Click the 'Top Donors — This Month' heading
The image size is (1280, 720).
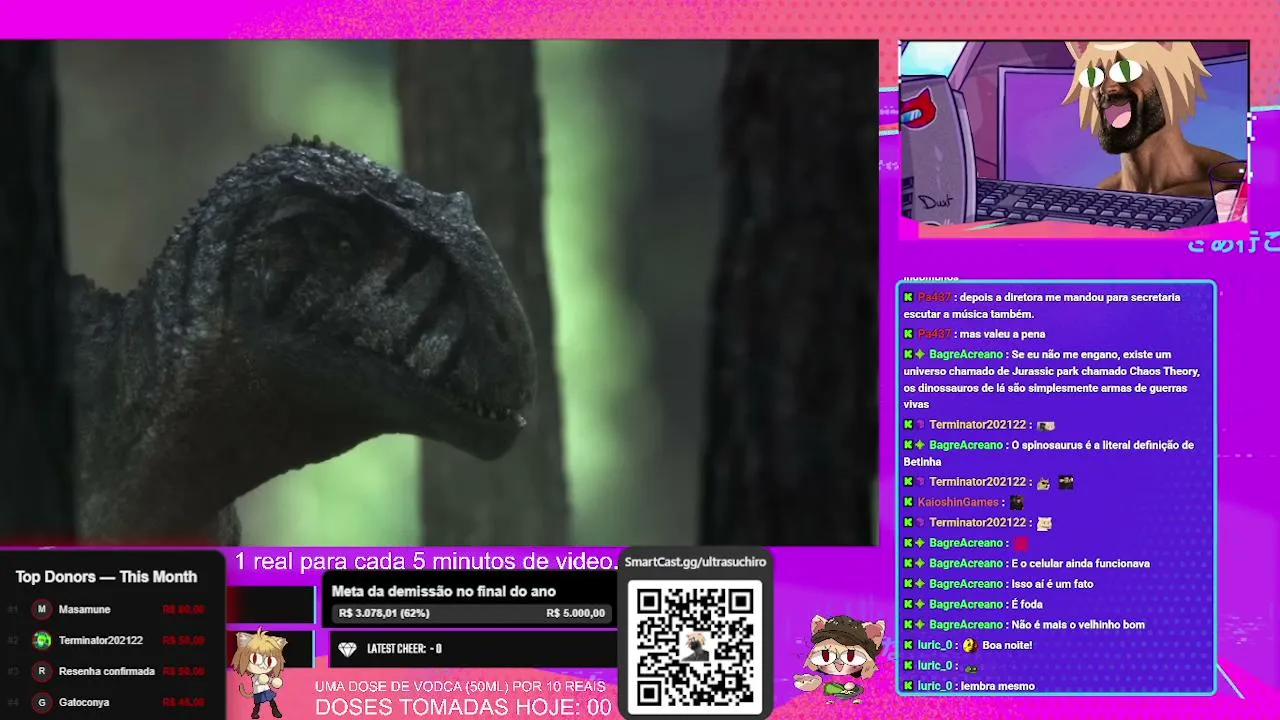coord(106,577)
